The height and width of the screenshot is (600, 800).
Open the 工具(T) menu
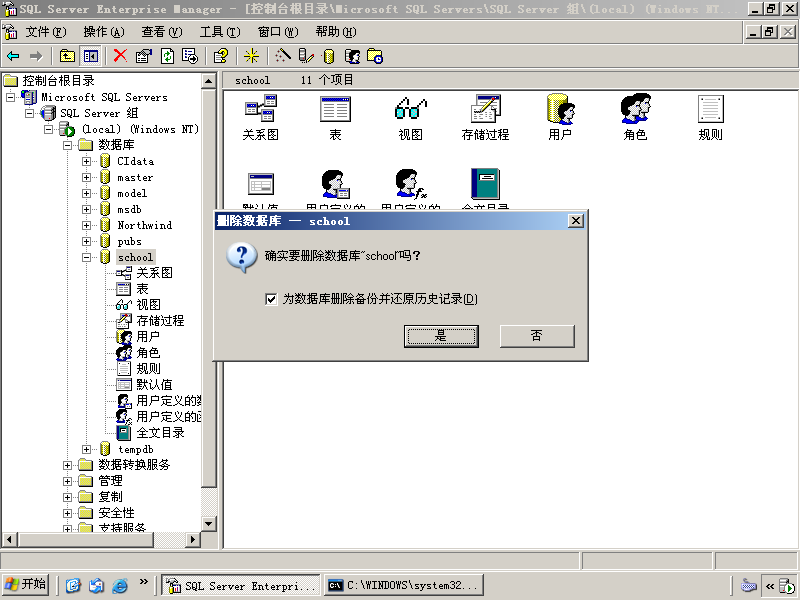(x=220, y=32)
